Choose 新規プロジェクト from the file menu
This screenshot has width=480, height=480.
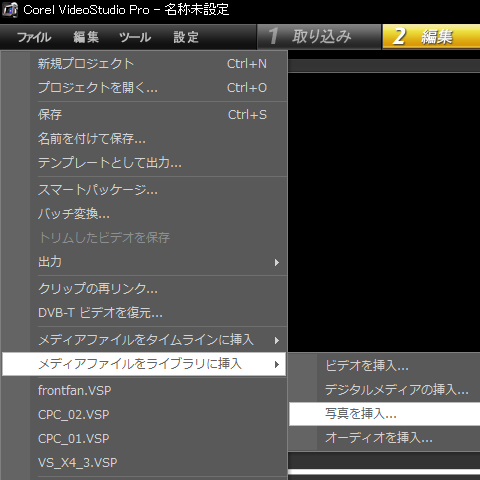point(144,64)
